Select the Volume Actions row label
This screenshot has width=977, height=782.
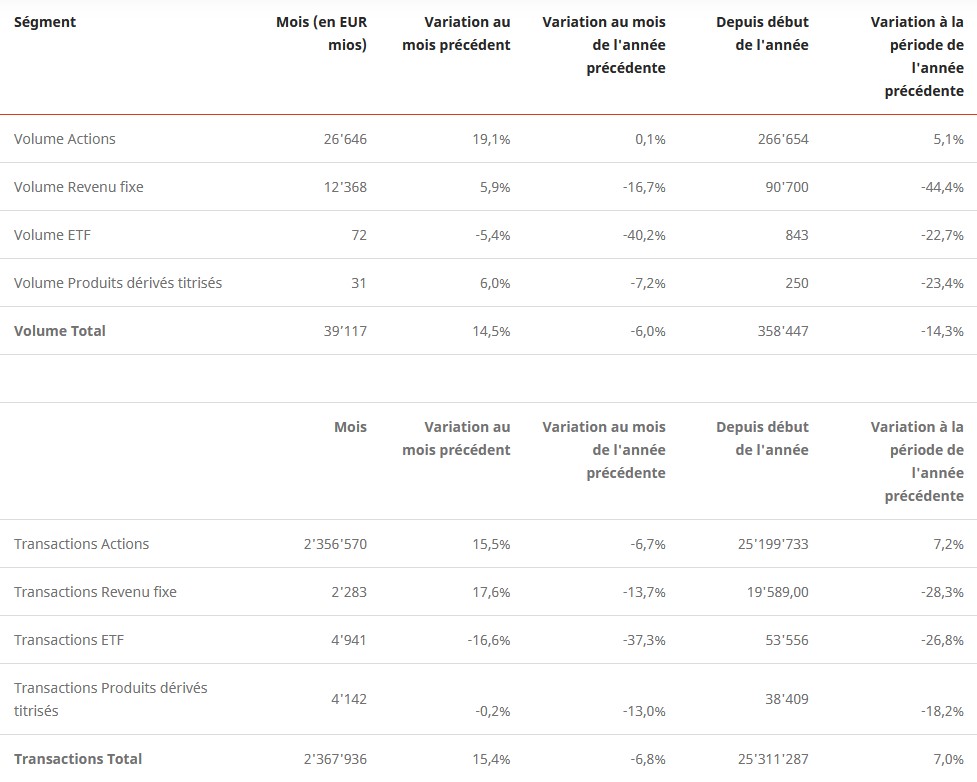click(65, 139)
